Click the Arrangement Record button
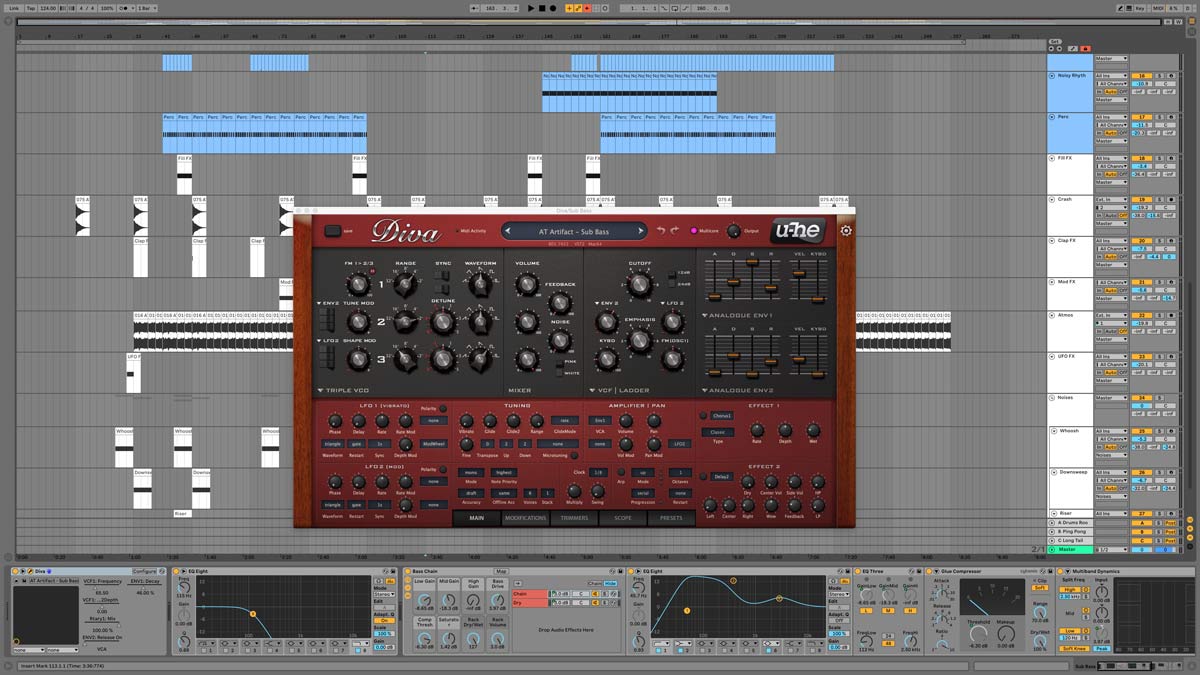Screen dimensions: 1200x675 (x=553, y=8)
